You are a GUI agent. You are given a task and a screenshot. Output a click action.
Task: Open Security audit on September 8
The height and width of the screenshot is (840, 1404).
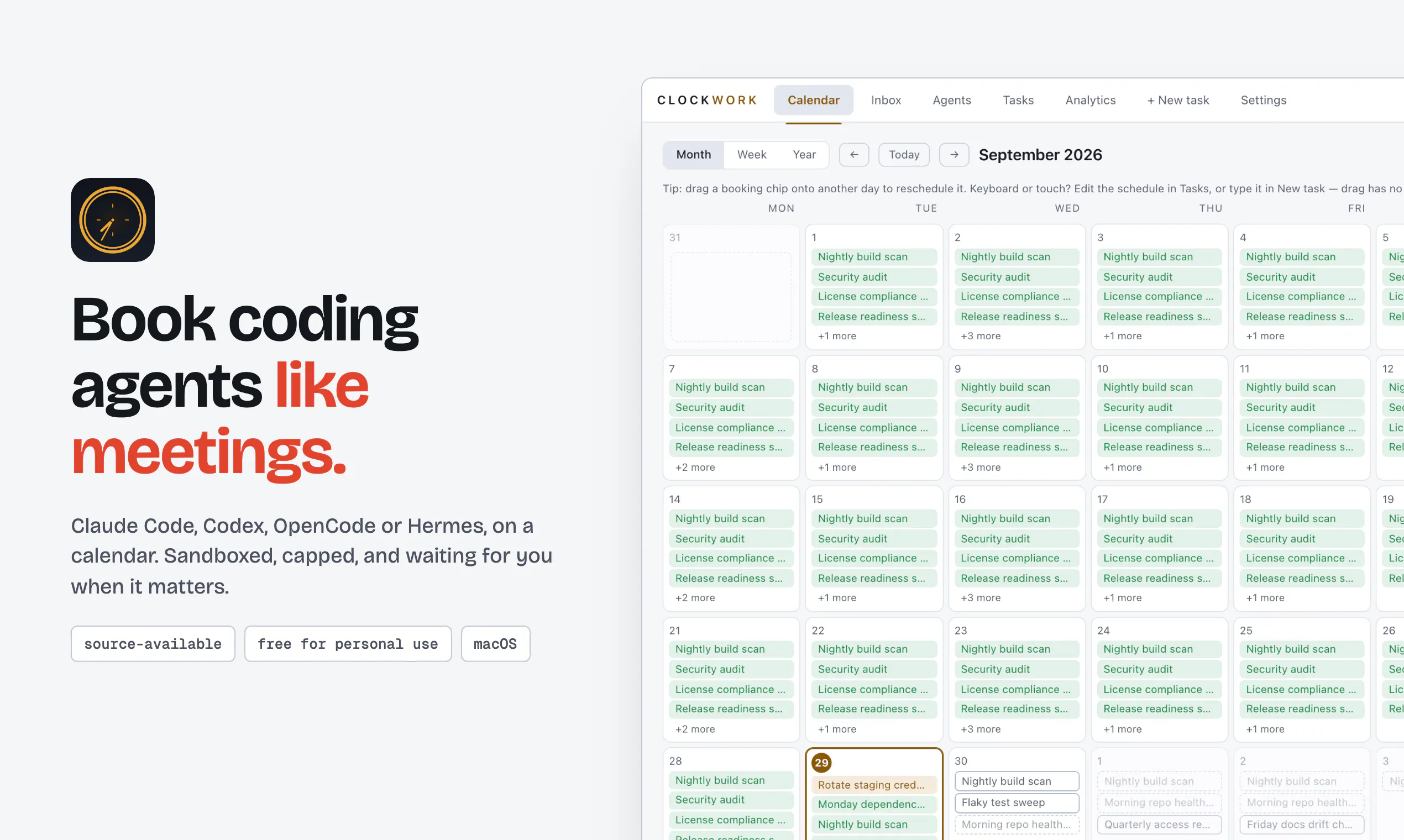pos(874,407)
